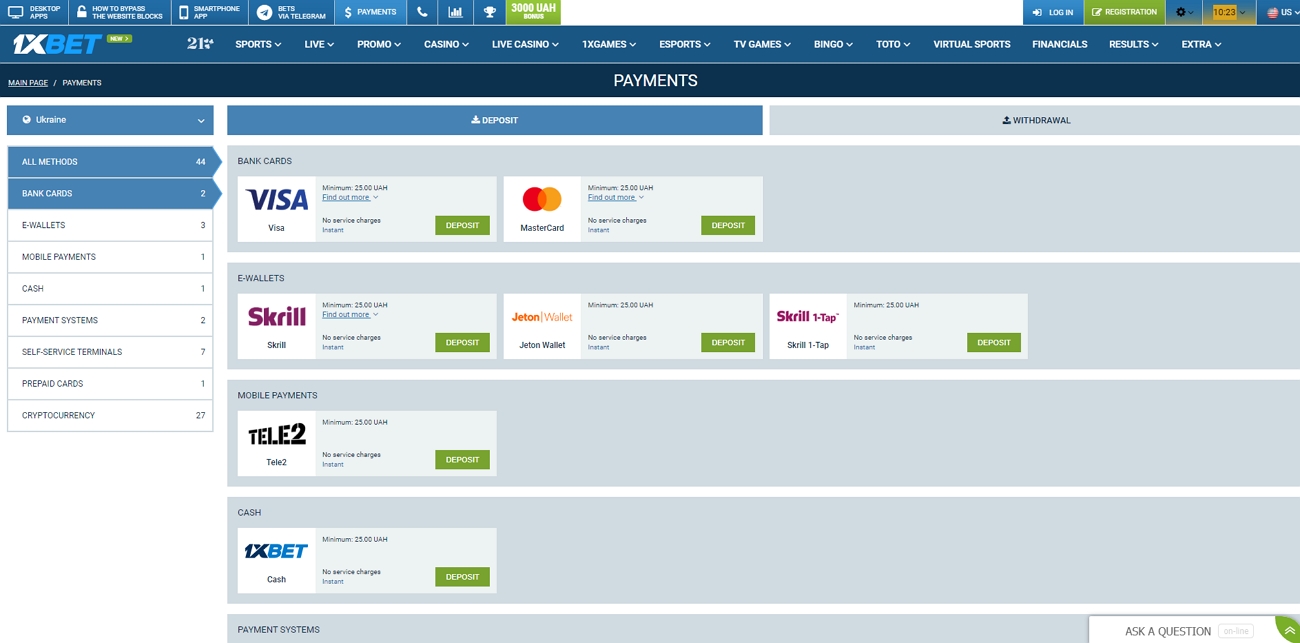Viewport: 1300px width, 643px height.
Task: Open the Extra menu
Action: pos(1201,44)
